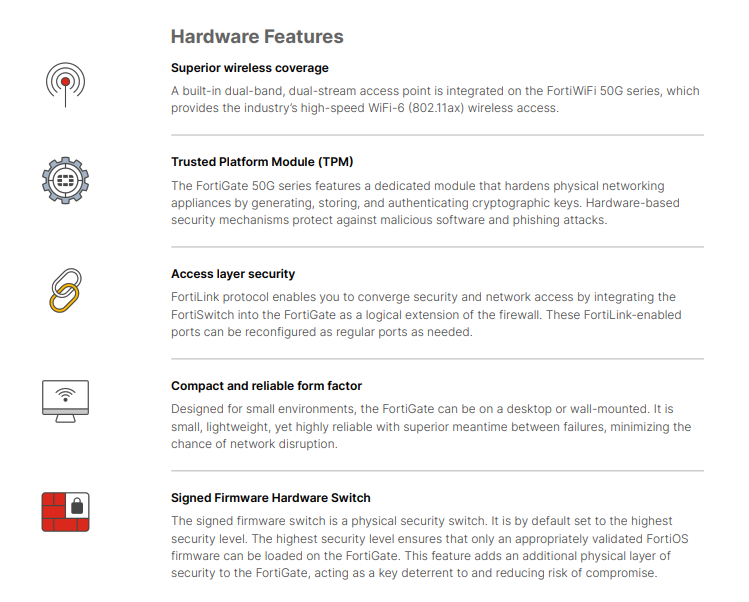Click Compact and reliable form factor heading
This screenshot has width=749, height=602.
[266, 386]
